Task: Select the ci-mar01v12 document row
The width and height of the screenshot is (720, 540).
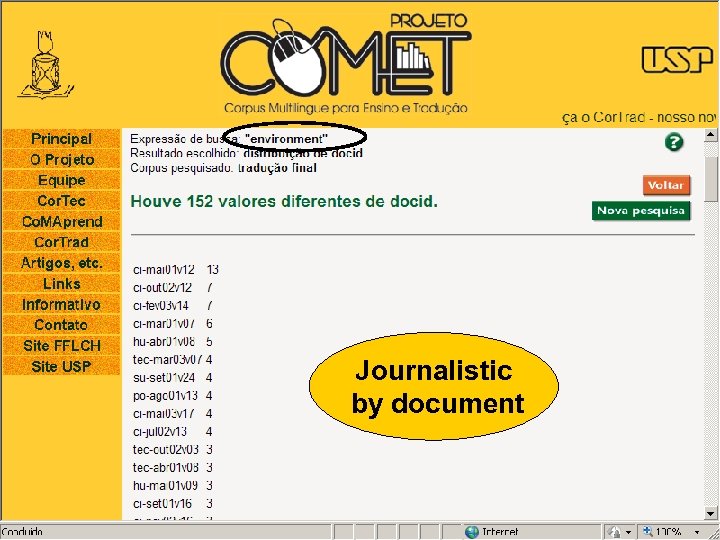Action: 175,270
